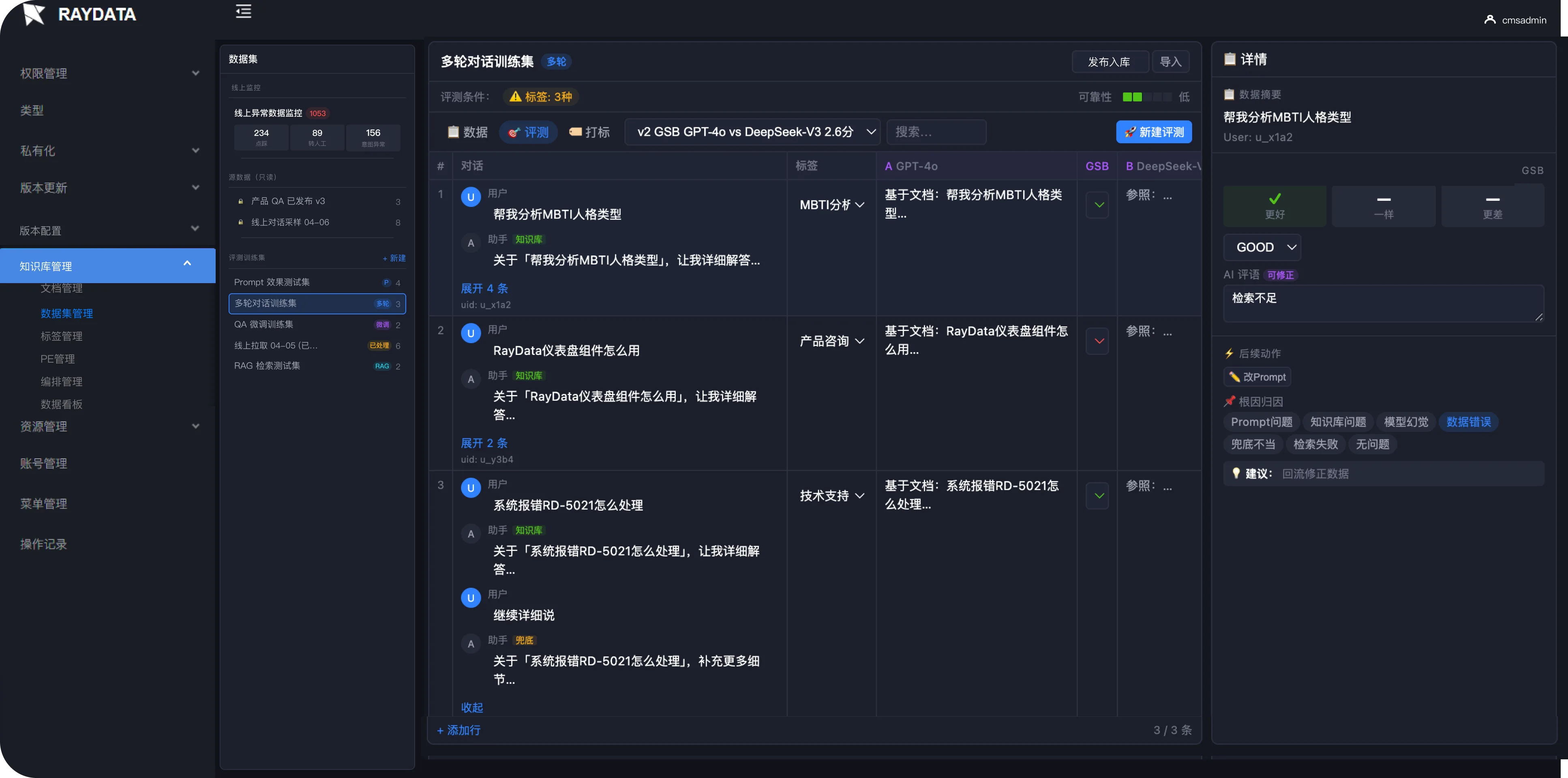Image resolution: width=1568 pixels, height=778 pixels.
Task: Select the Prompt 效果测试集 dataset
Action: (x=317, y=282)
